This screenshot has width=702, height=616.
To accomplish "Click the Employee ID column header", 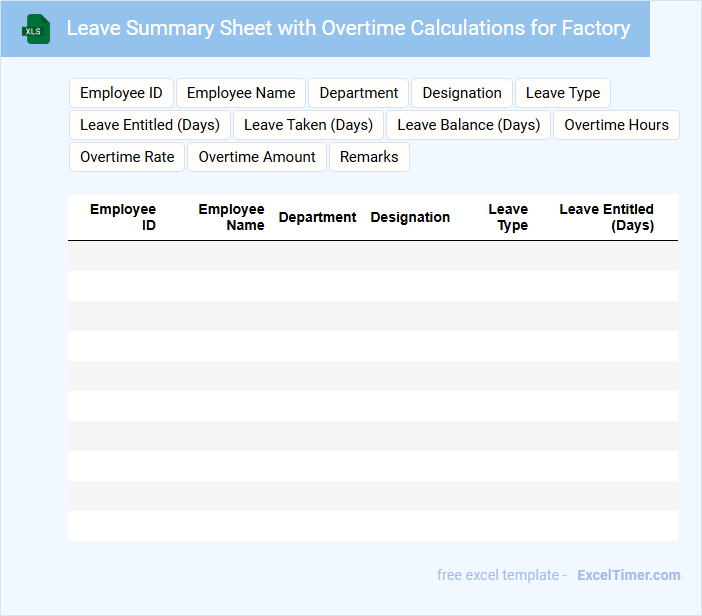I will [123, 217].
